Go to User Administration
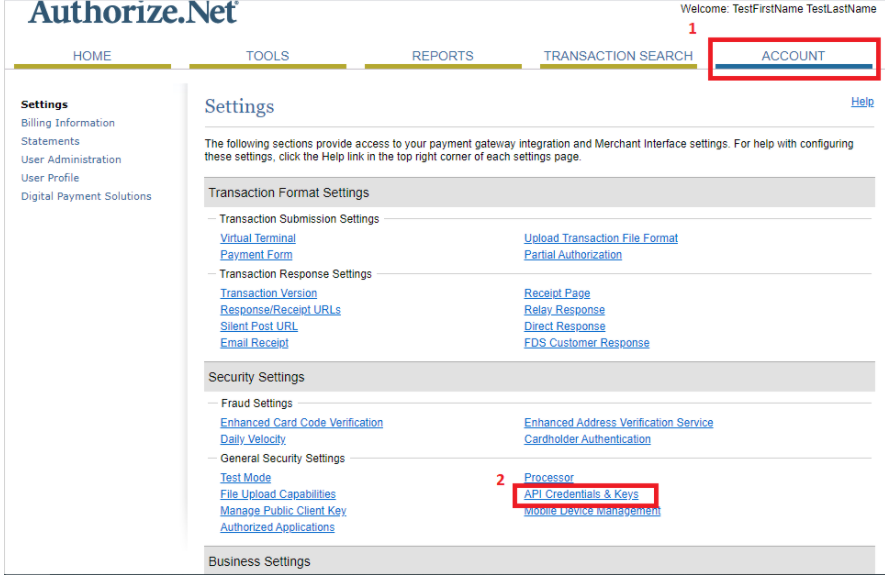Image resolution: width=885 pixels, height=575 pixels. [71, 159]
